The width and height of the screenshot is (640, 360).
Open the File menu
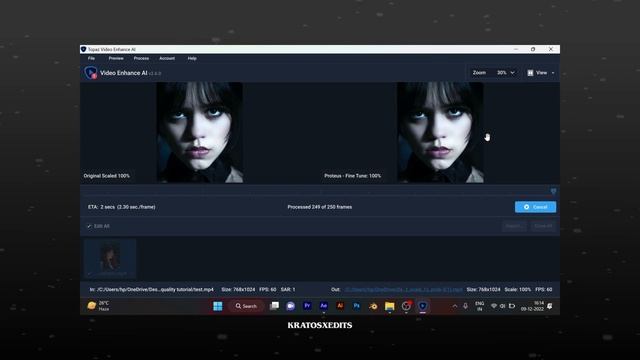pyautogui.click(x=91, y=58)
